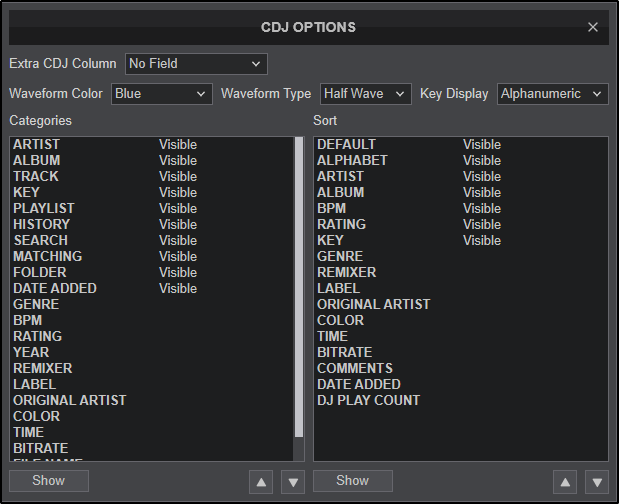Select COMMENTS in the Sort list
Image resolution: width=619 pixels, height=504 pixels.
click(355, 368)
